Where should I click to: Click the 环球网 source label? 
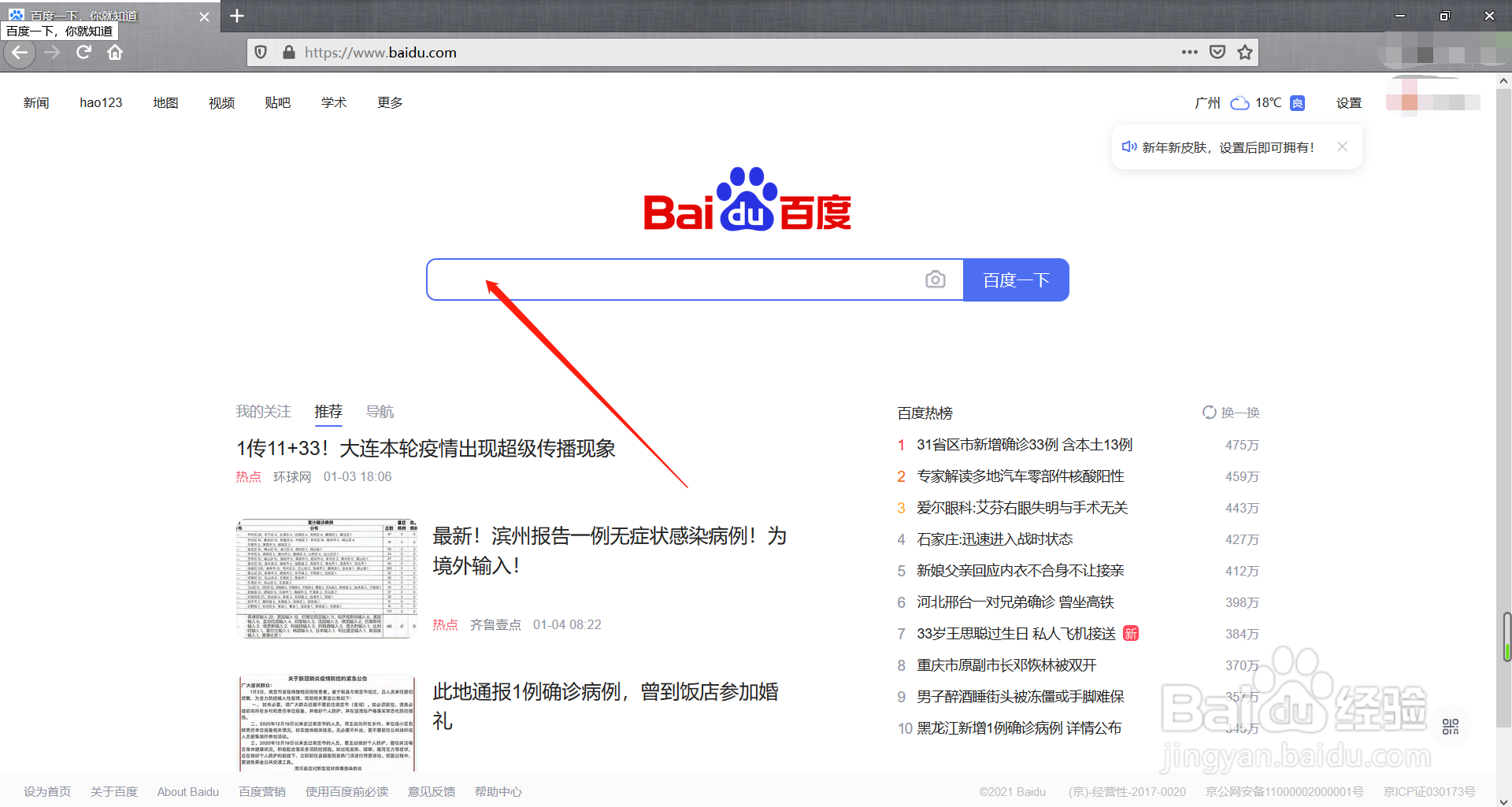[292, 476]
